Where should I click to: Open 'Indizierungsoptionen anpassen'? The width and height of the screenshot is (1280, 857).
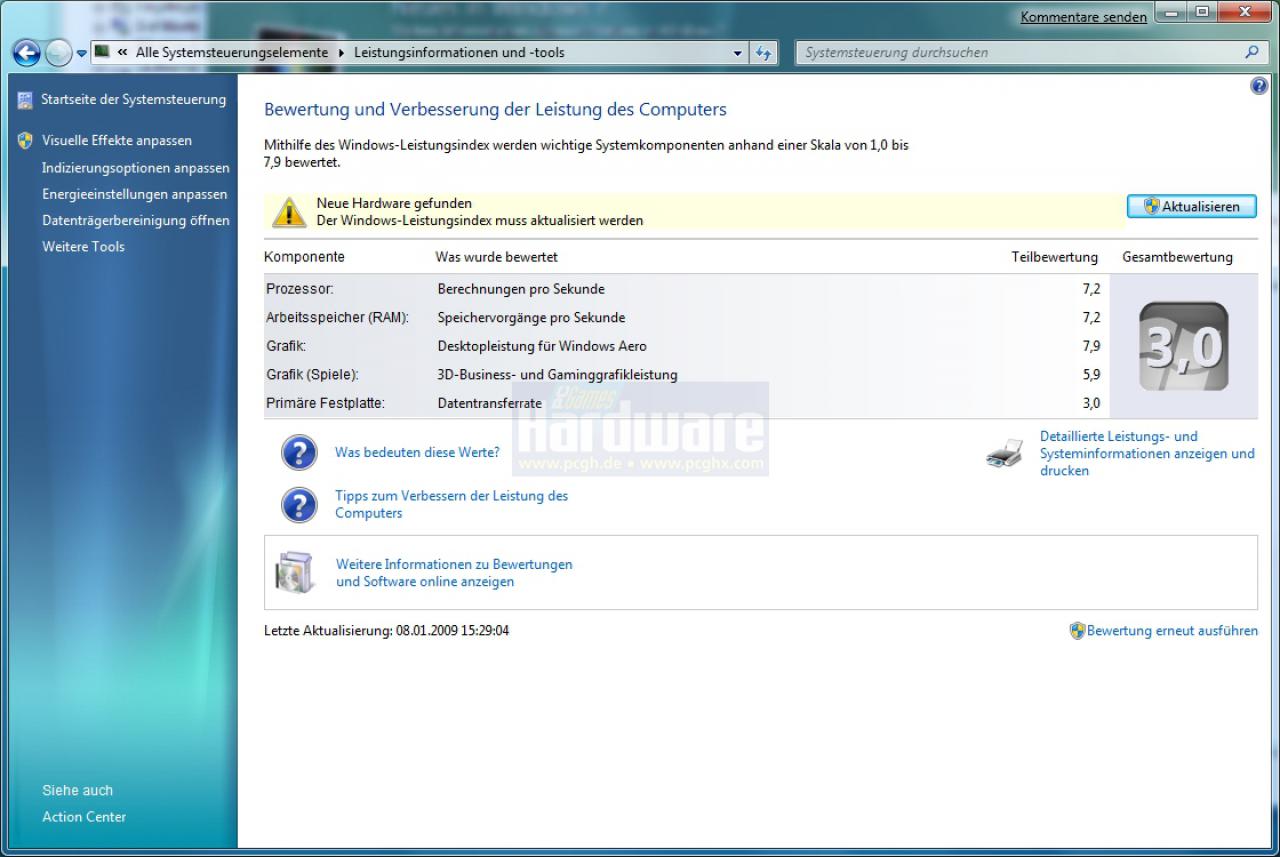[135, 168]
